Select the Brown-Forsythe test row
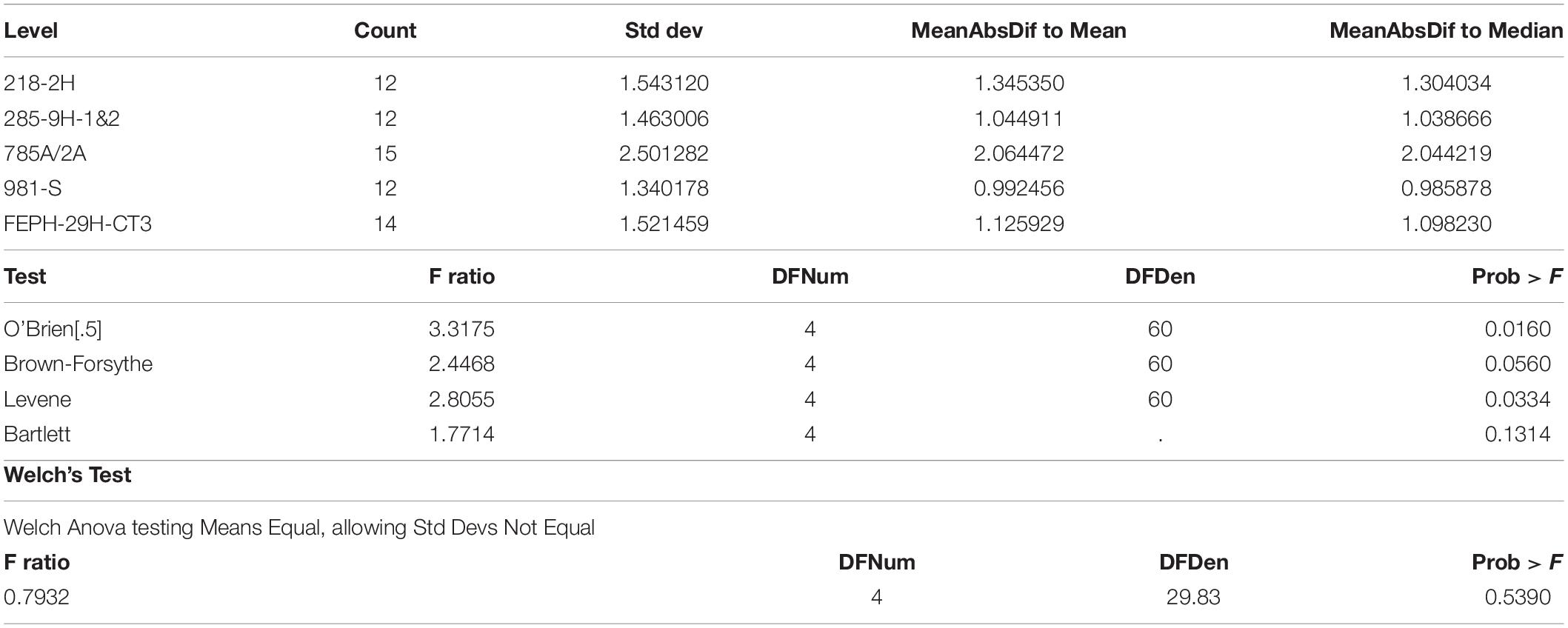The image size is (1568, 628). point(784,364)
